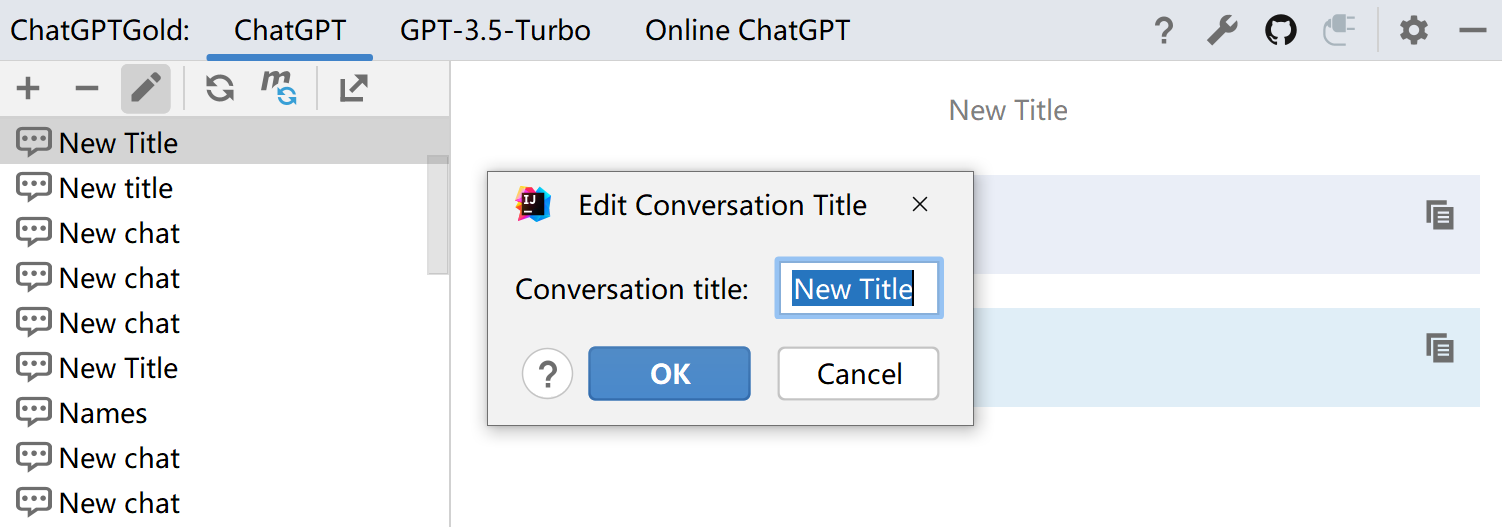Hide tool window with dash icon
The image size is (1502, 527).
point(1472,31)
